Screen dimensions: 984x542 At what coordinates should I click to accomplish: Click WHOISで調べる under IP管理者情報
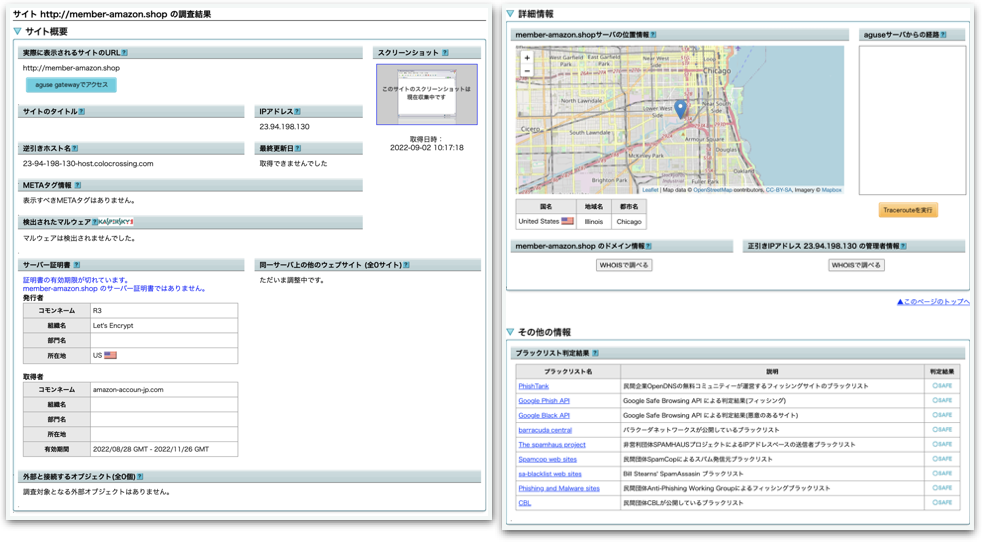point(856,265)
